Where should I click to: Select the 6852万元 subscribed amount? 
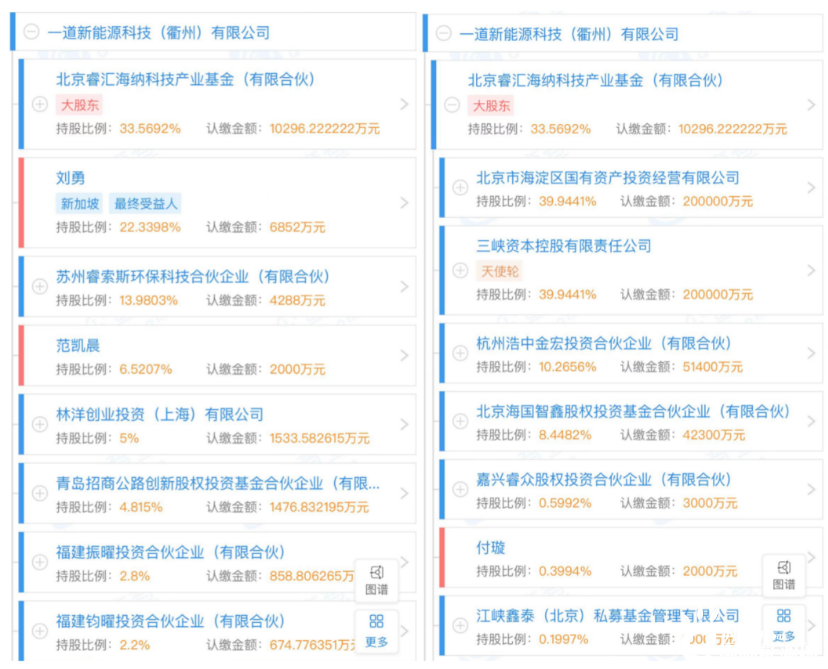click(297, 227)
